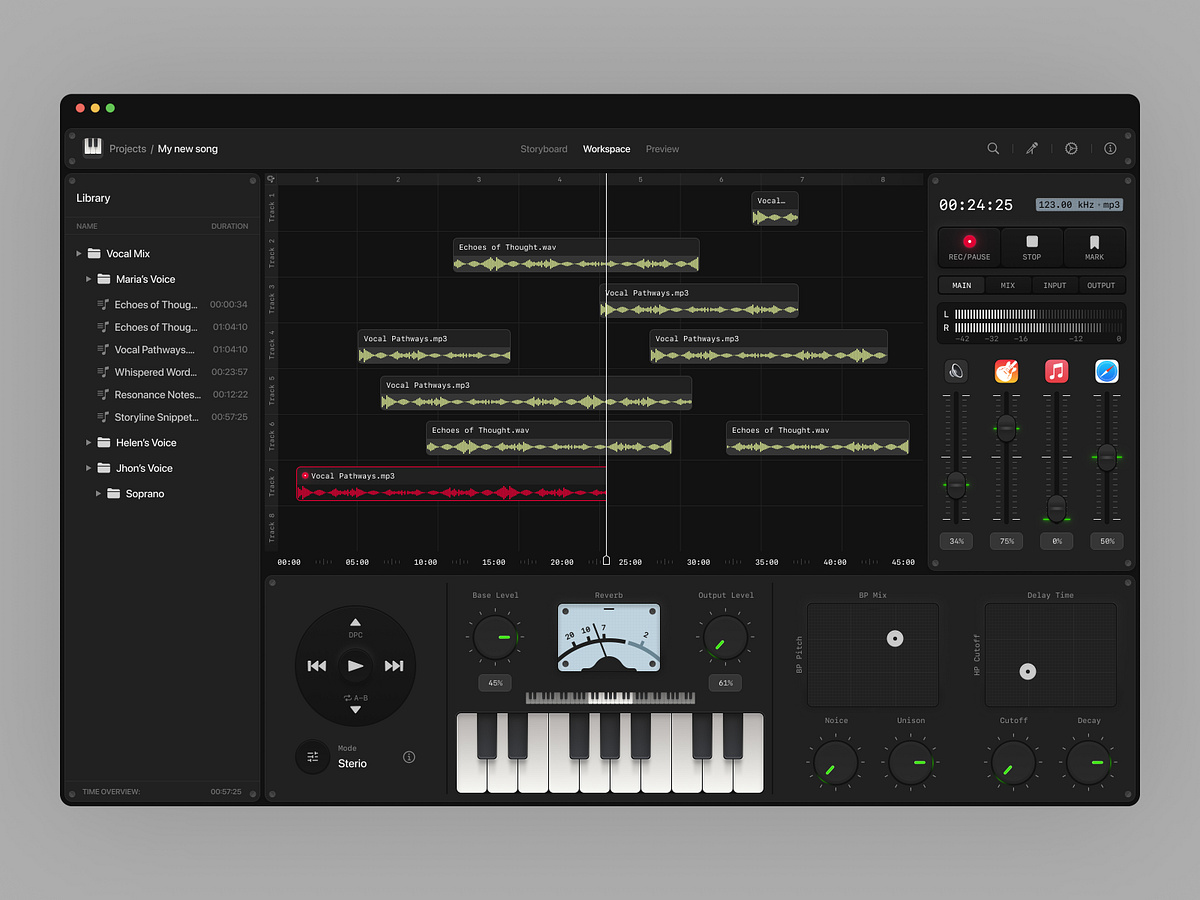The image size is (1200, 900).
Task: Open the search icon in the toolbar
Action: coord(993,148)
